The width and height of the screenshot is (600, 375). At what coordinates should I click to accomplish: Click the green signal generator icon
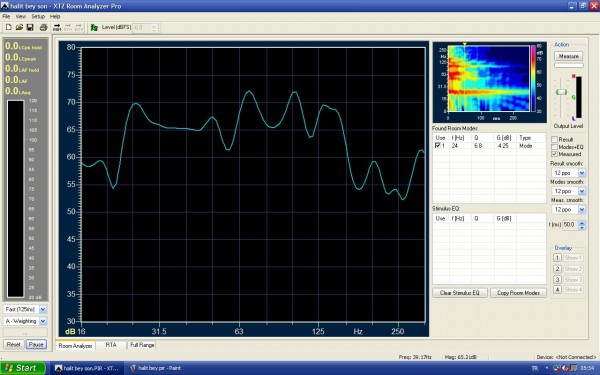tap(94, 27)
